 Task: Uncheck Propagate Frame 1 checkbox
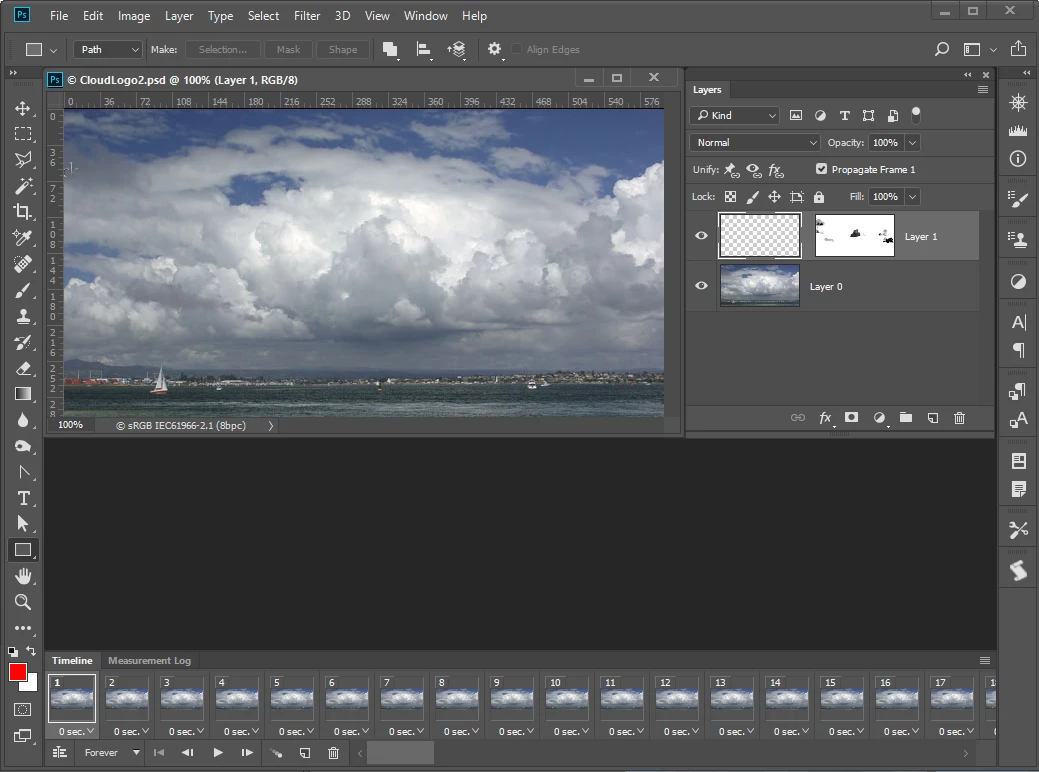click(821, 169)
